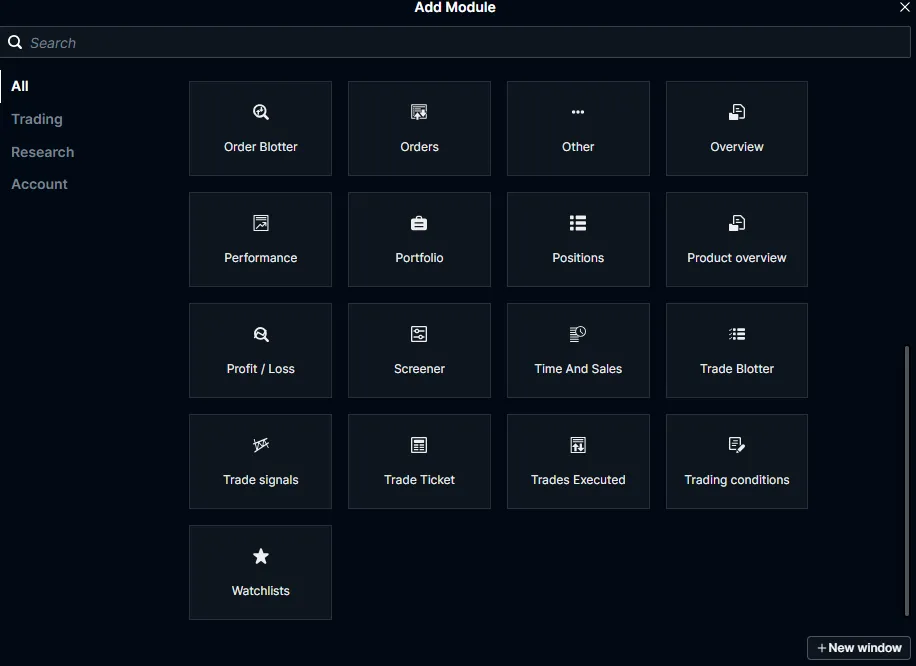Click the Other three-dots icon
This screenshot has width=916, height=666.
[x=578, y=112]
